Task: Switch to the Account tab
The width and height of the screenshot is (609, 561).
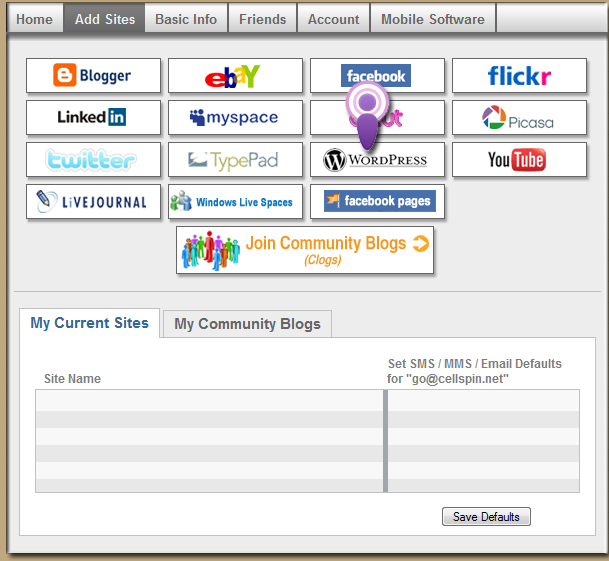Action: point(334,18)
